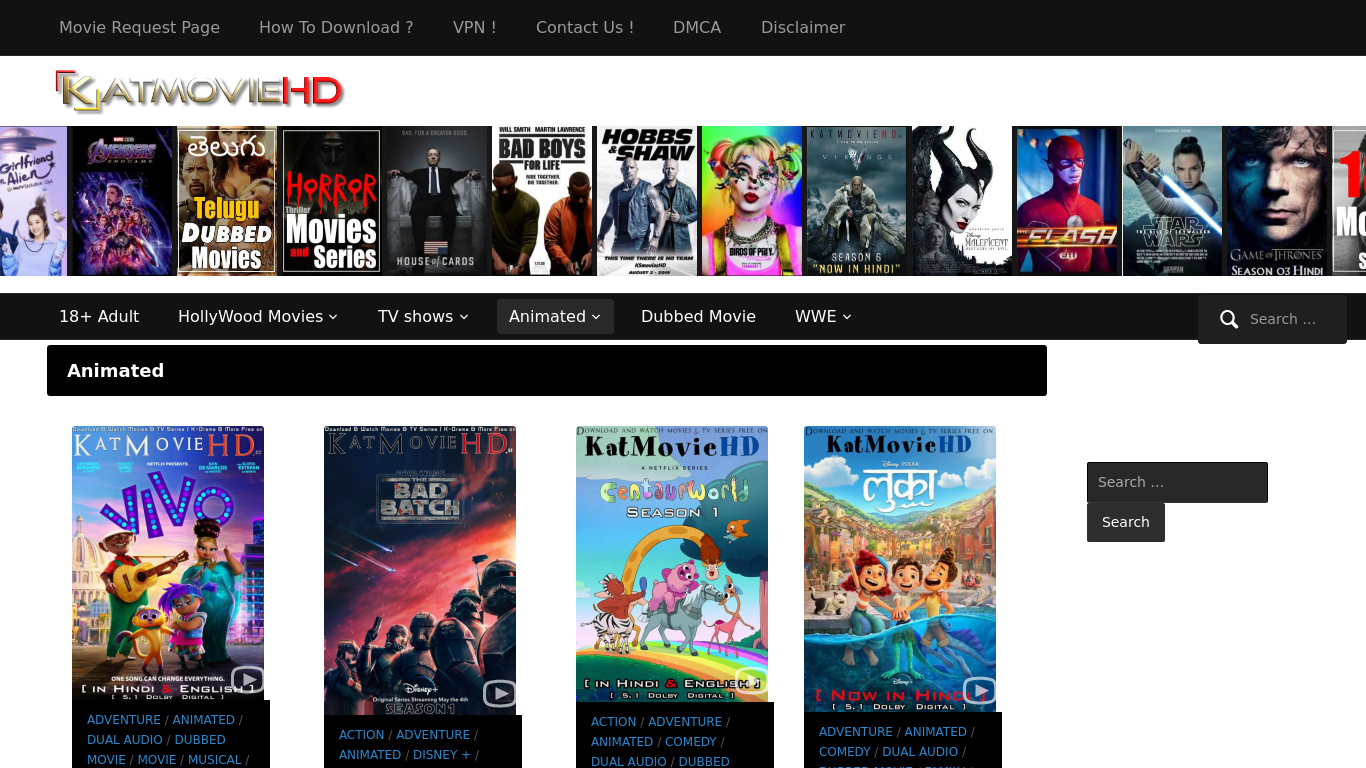Open the Star Wars Bad Batch poster
The width and height of the screenshot is (1366, 768).
[x=420, y=570]
